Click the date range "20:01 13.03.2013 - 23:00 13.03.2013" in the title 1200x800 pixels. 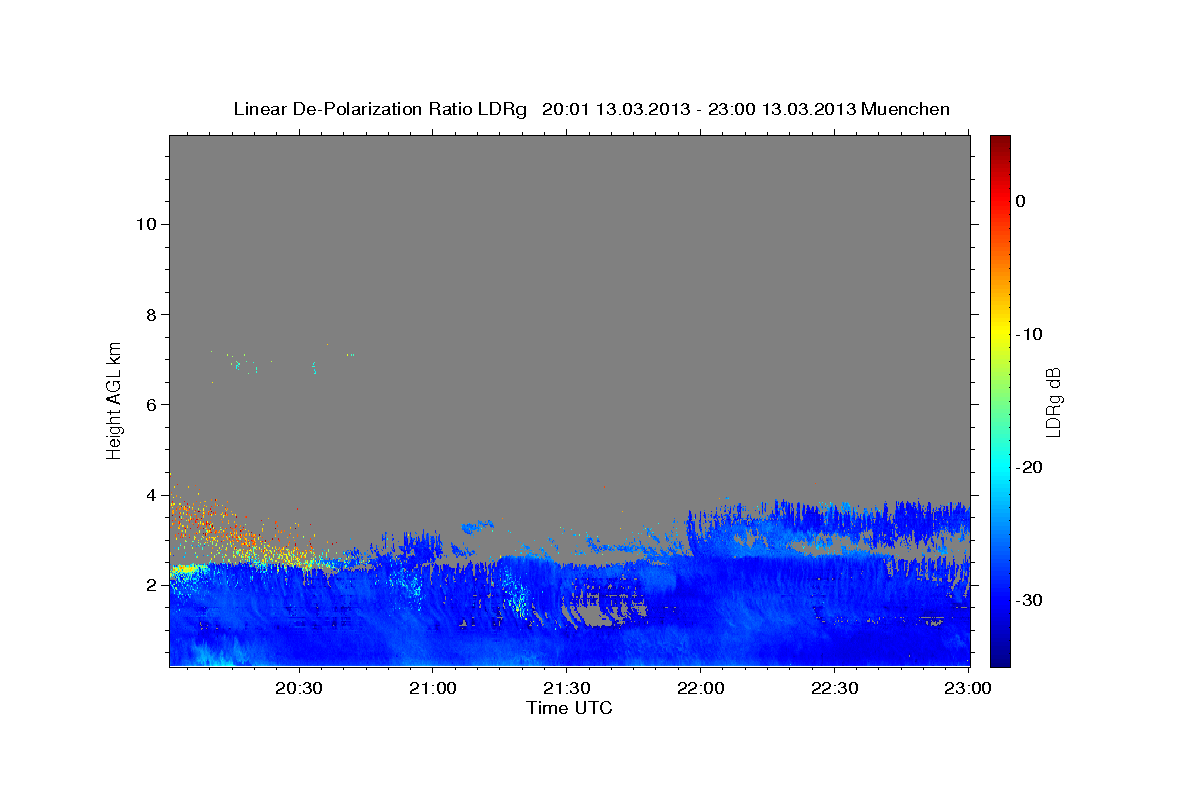click(698, 109)
